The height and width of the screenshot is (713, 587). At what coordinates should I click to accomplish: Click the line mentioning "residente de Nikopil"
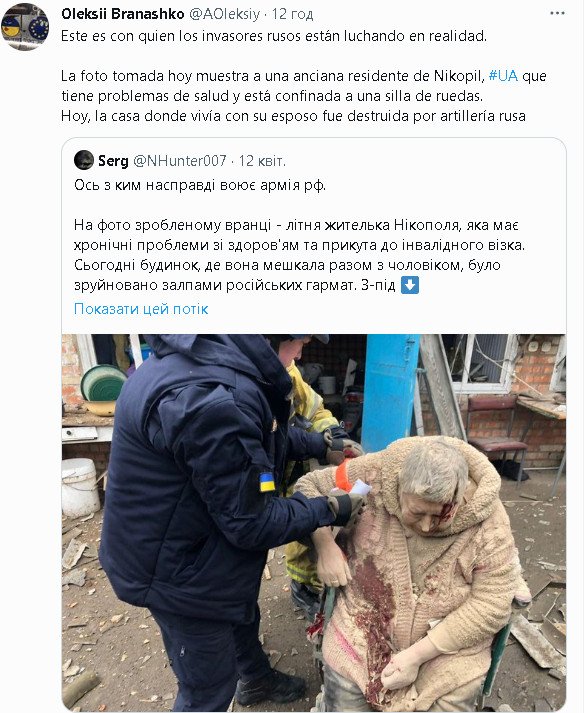[303, 75]
